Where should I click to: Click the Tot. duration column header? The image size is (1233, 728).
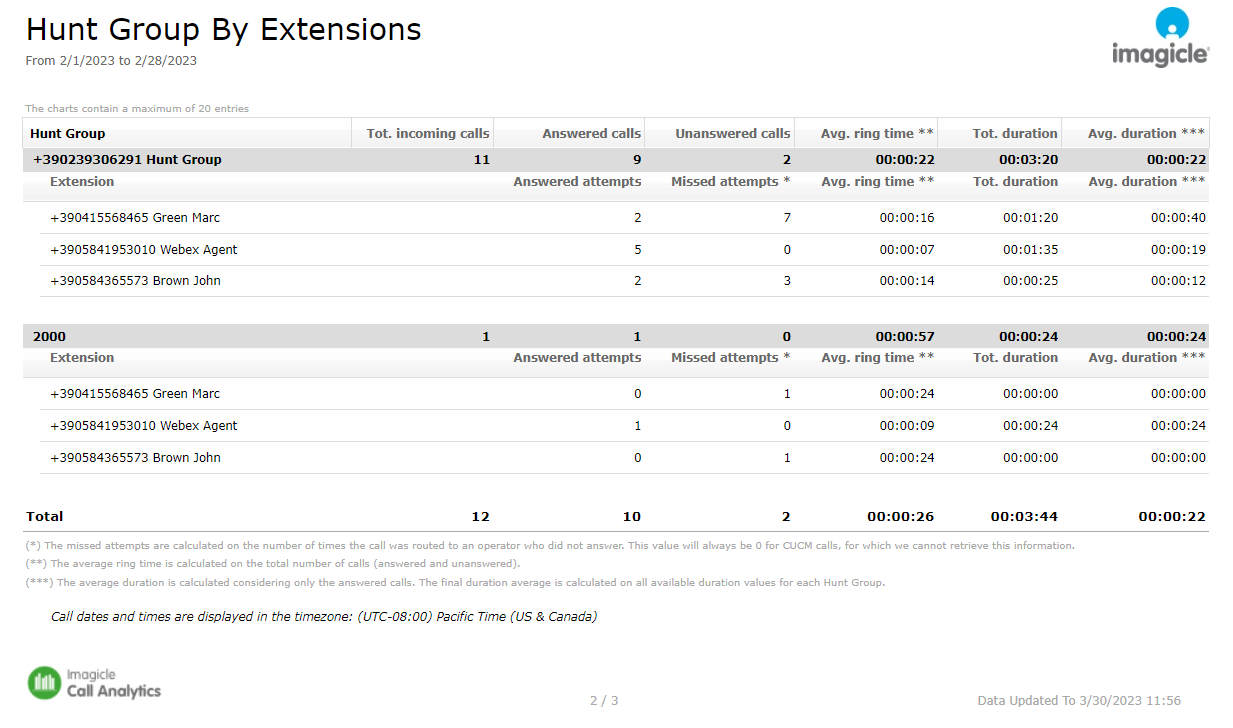(1015, 134)
